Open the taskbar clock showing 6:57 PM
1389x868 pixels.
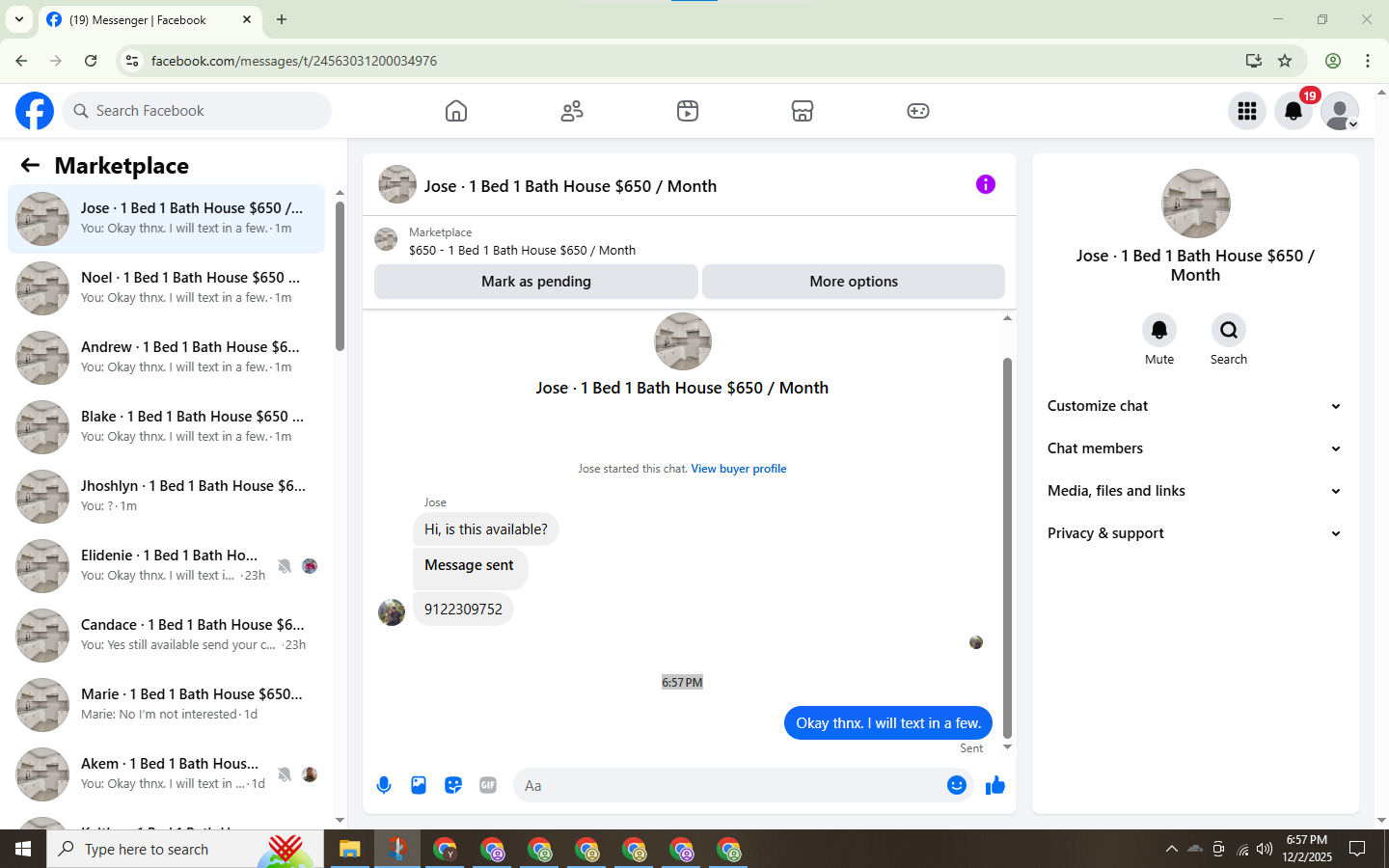pos(1307,850)
